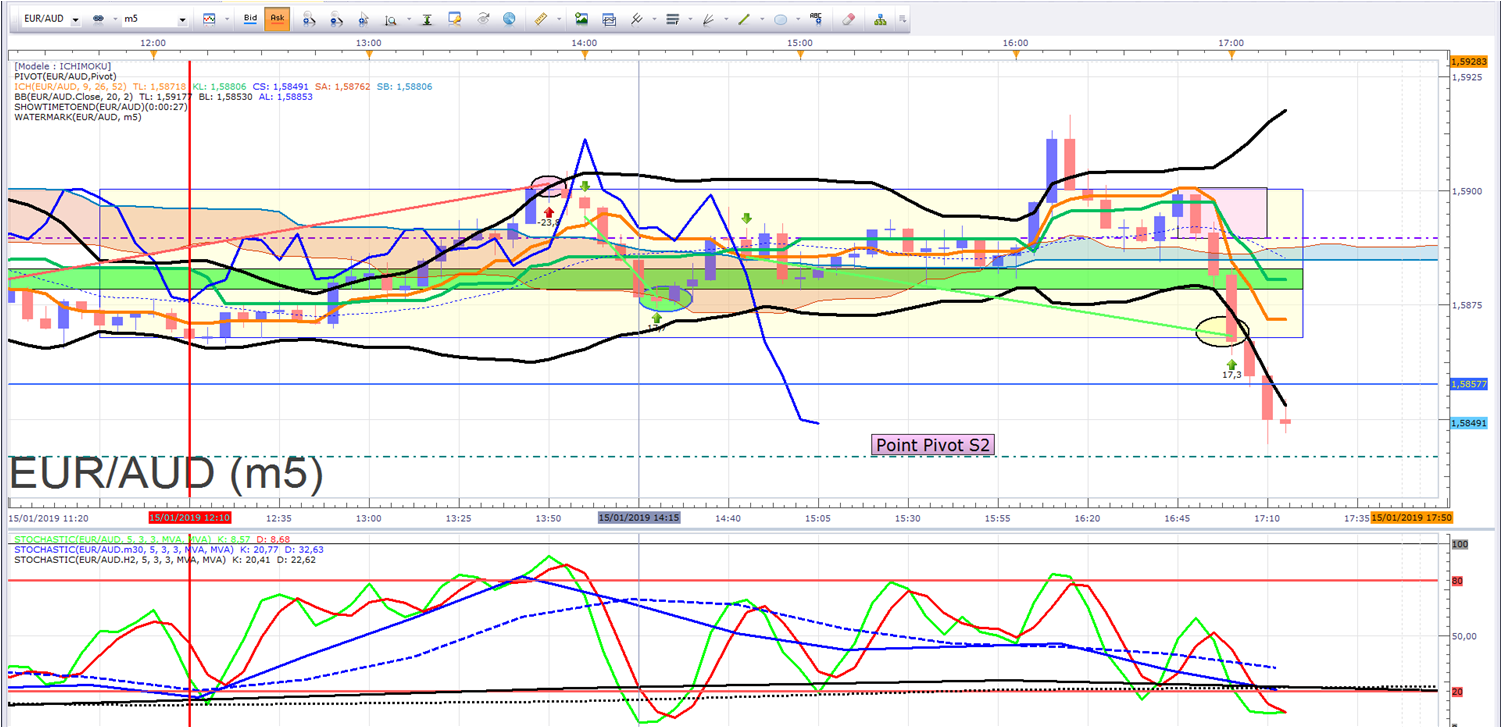Expand the chart type options arrow
The image size is (1502, 728).
[226, 19]
